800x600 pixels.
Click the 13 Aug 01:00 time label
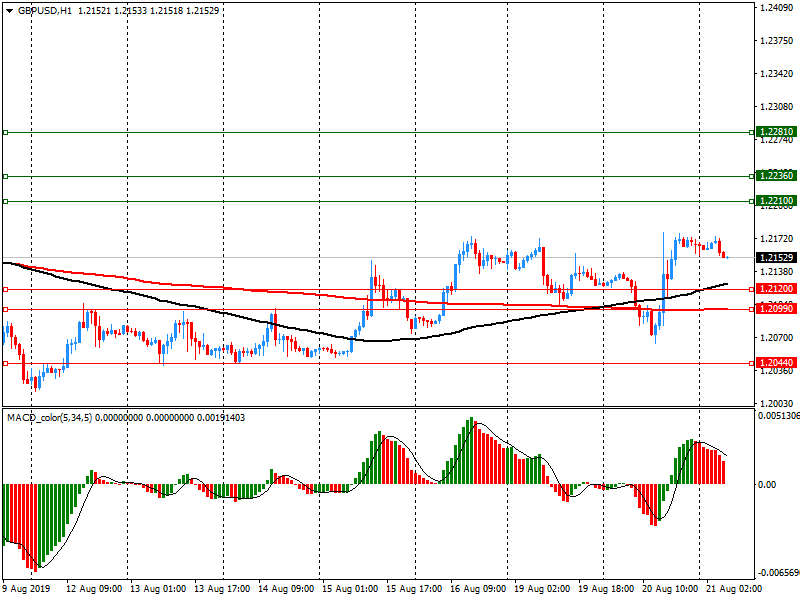point(158,589)
